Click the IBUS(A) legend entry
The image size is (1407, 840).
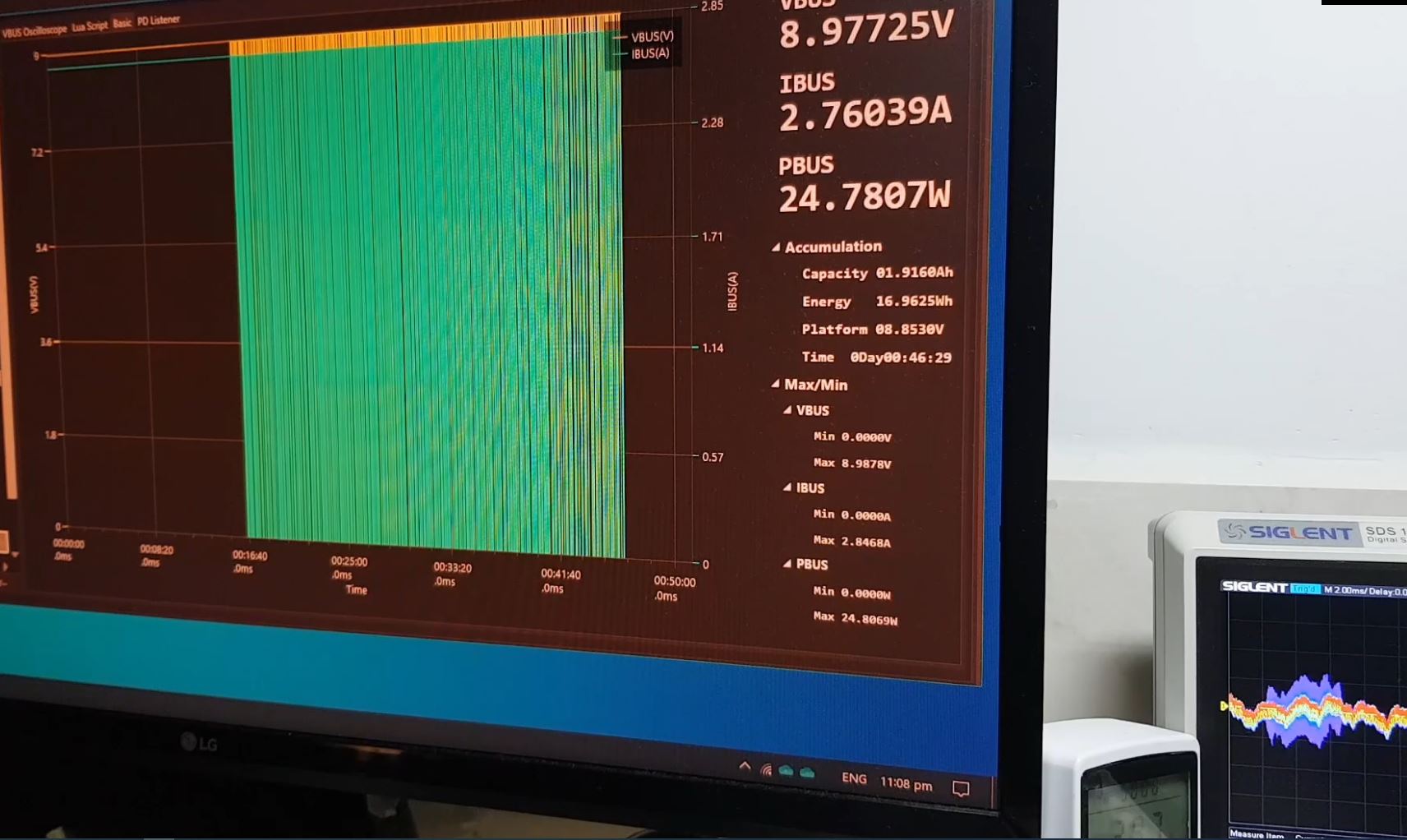pos(642,53)
